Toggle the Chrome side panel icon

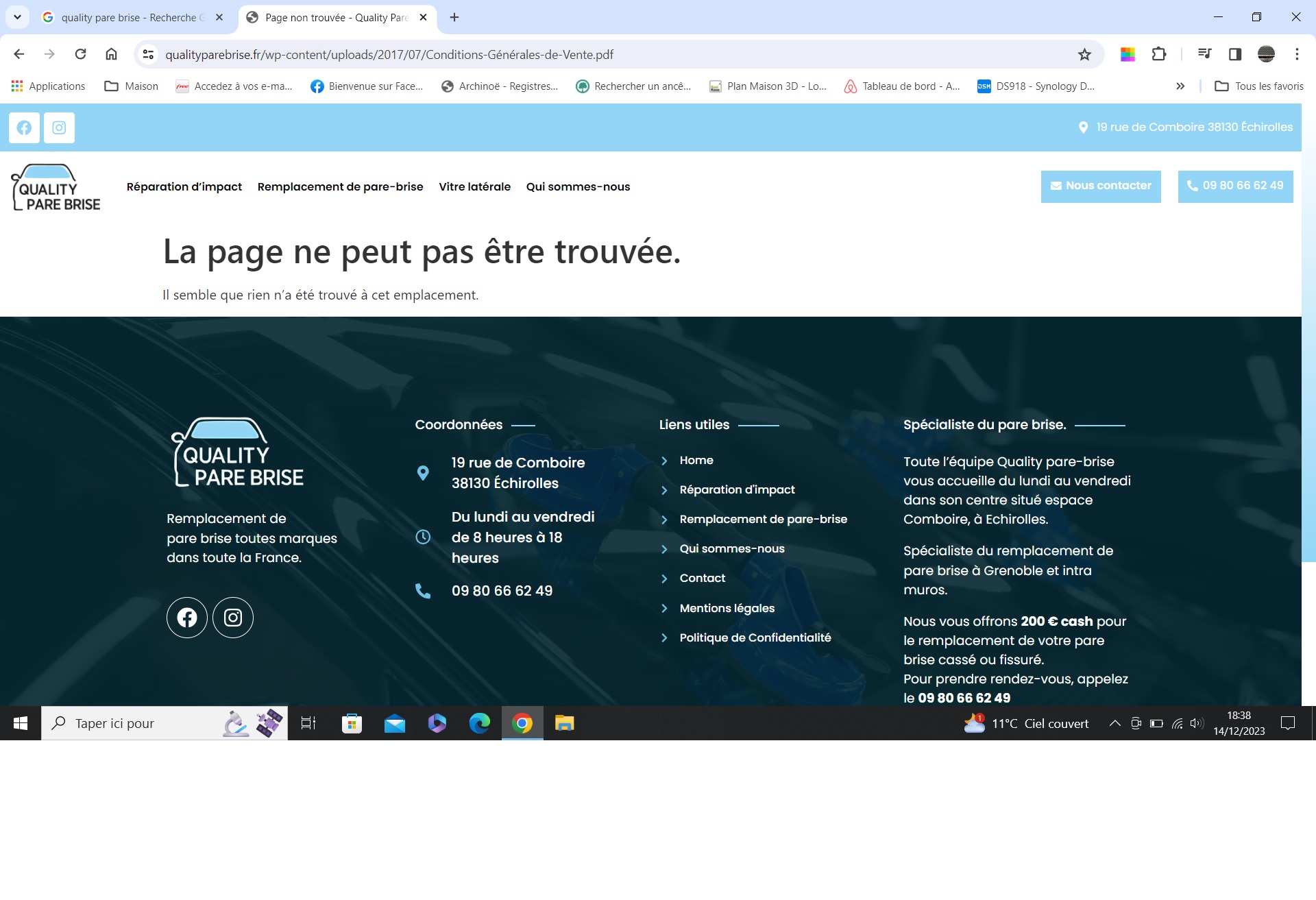[1235, 54]
